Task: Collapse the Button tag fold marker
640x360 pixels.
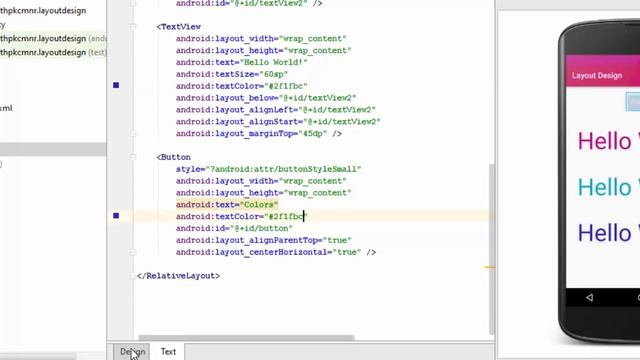Action: click(133, 157)
